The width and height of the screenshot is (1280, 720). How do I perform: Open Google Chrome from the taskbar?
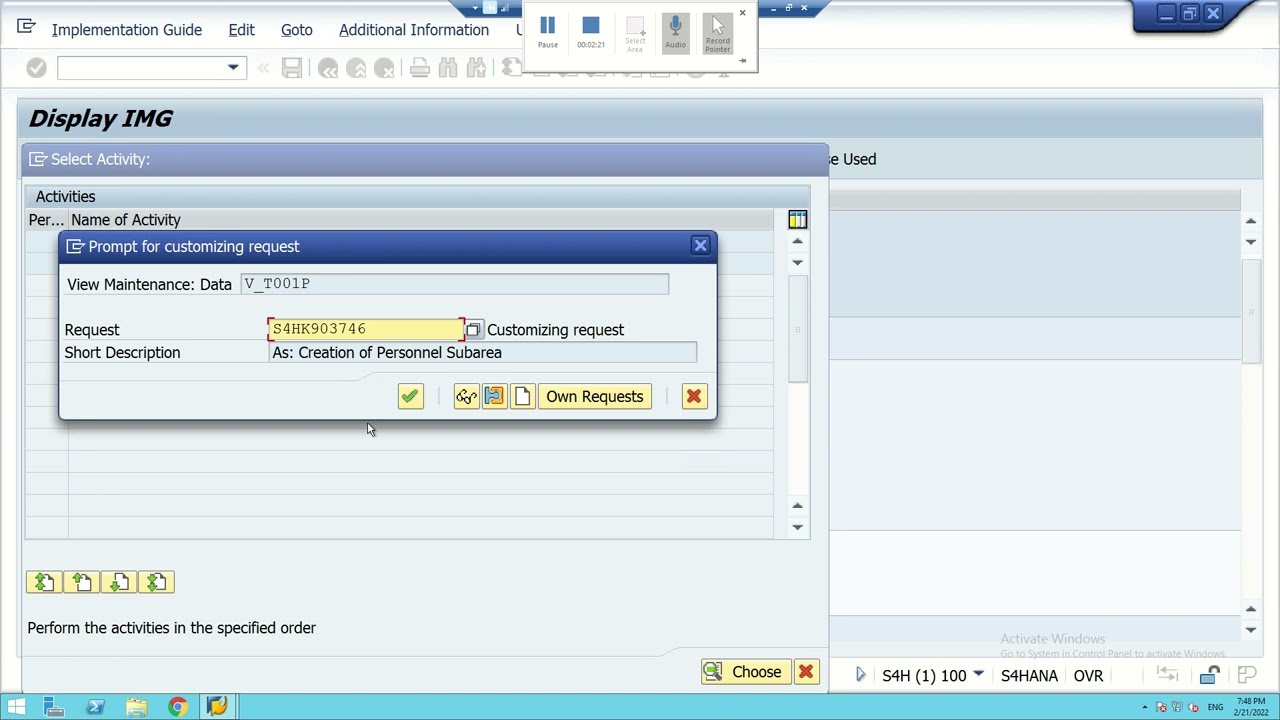pos(177,707)
